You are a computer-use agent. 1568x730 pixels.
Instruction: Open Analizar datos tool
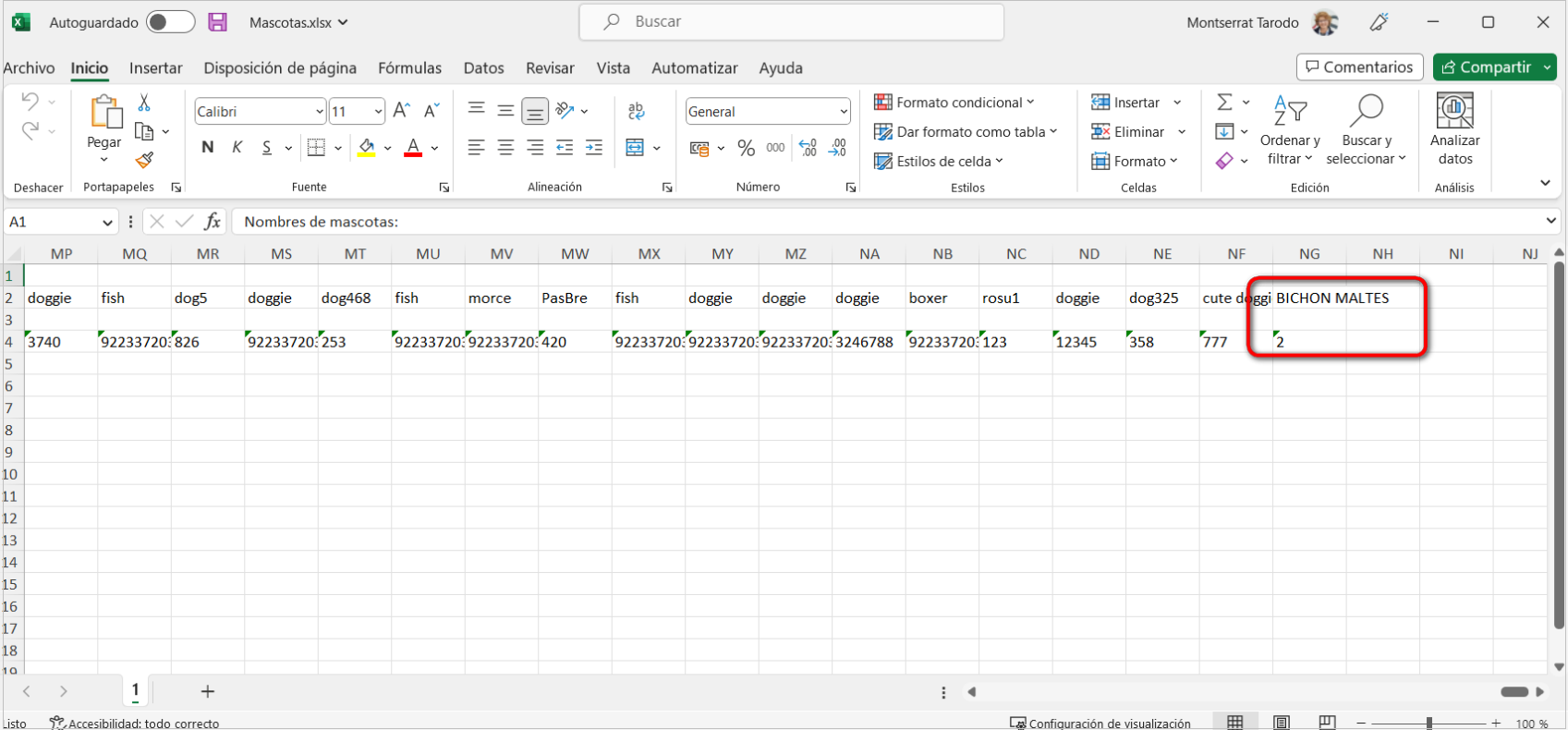click(1454, 129)
